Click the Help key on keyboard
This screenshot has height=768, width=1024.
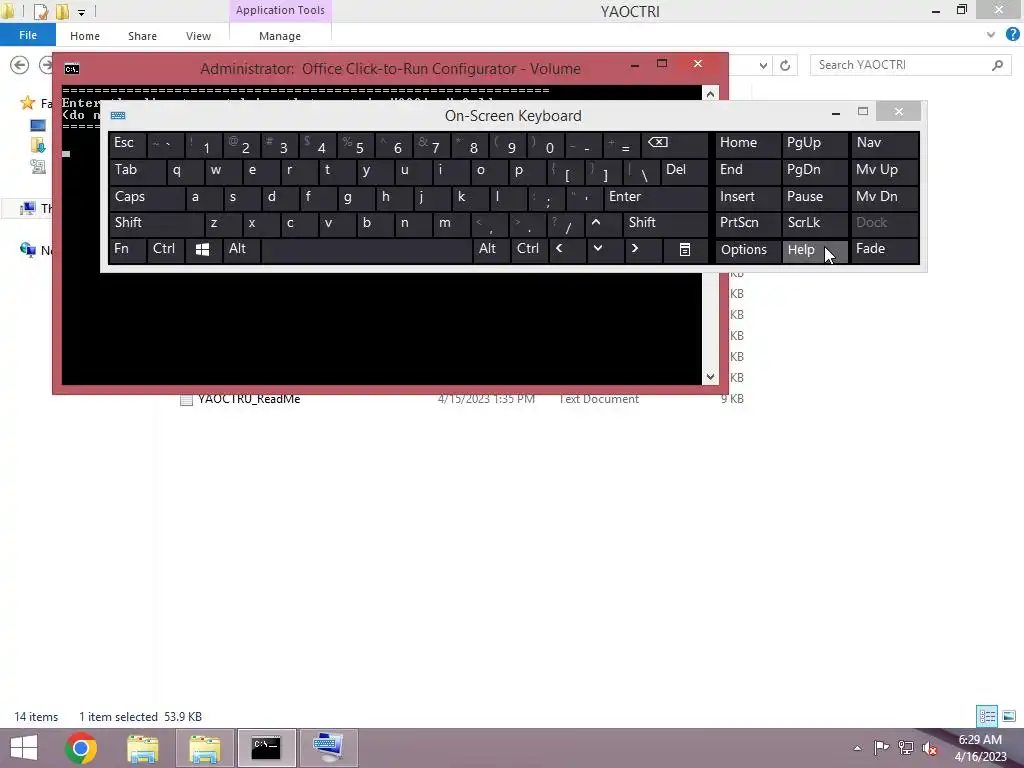click(x=814, y=250)
